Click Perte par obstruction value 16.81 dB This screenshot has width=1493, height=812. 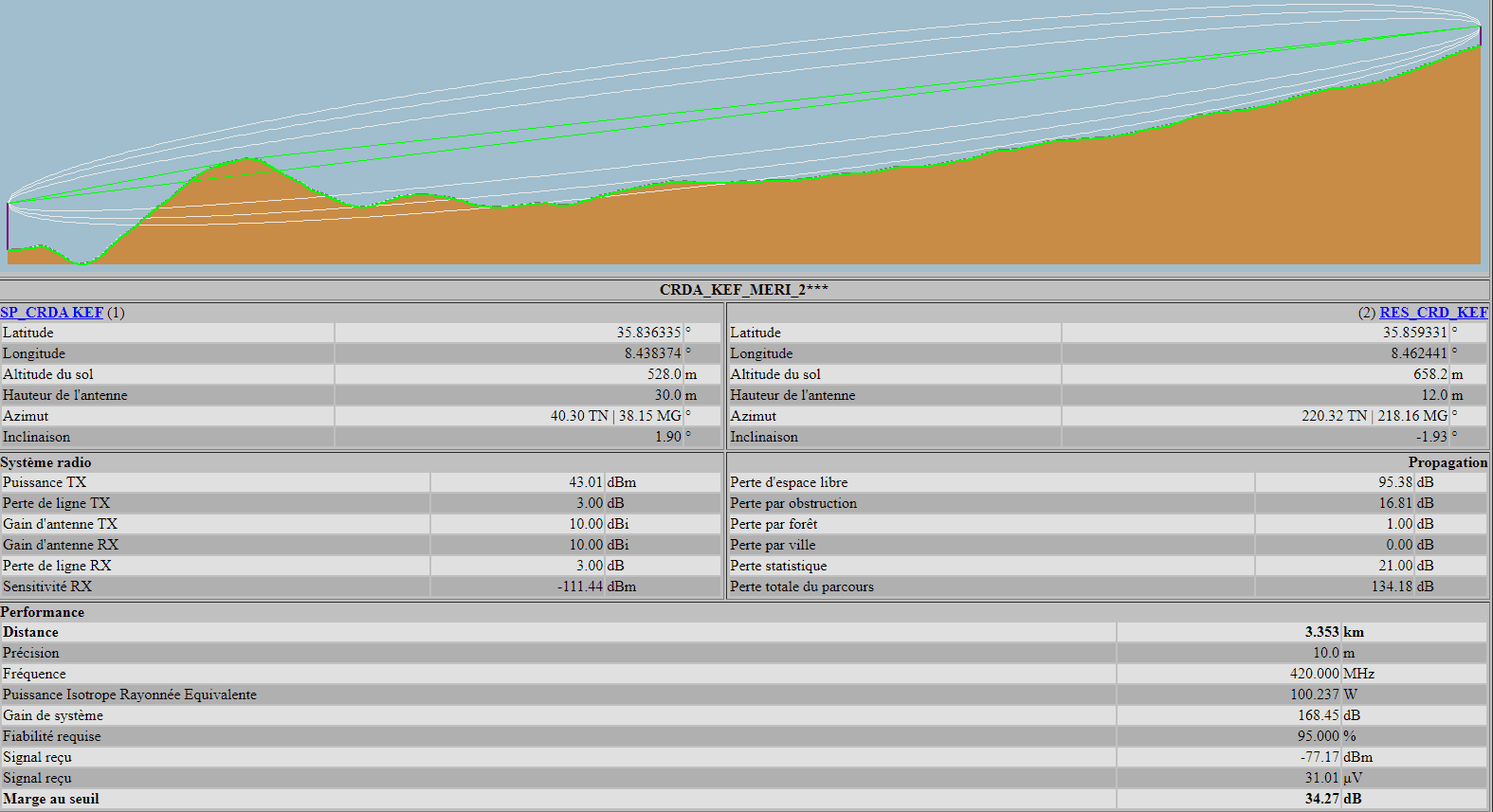1395,503
